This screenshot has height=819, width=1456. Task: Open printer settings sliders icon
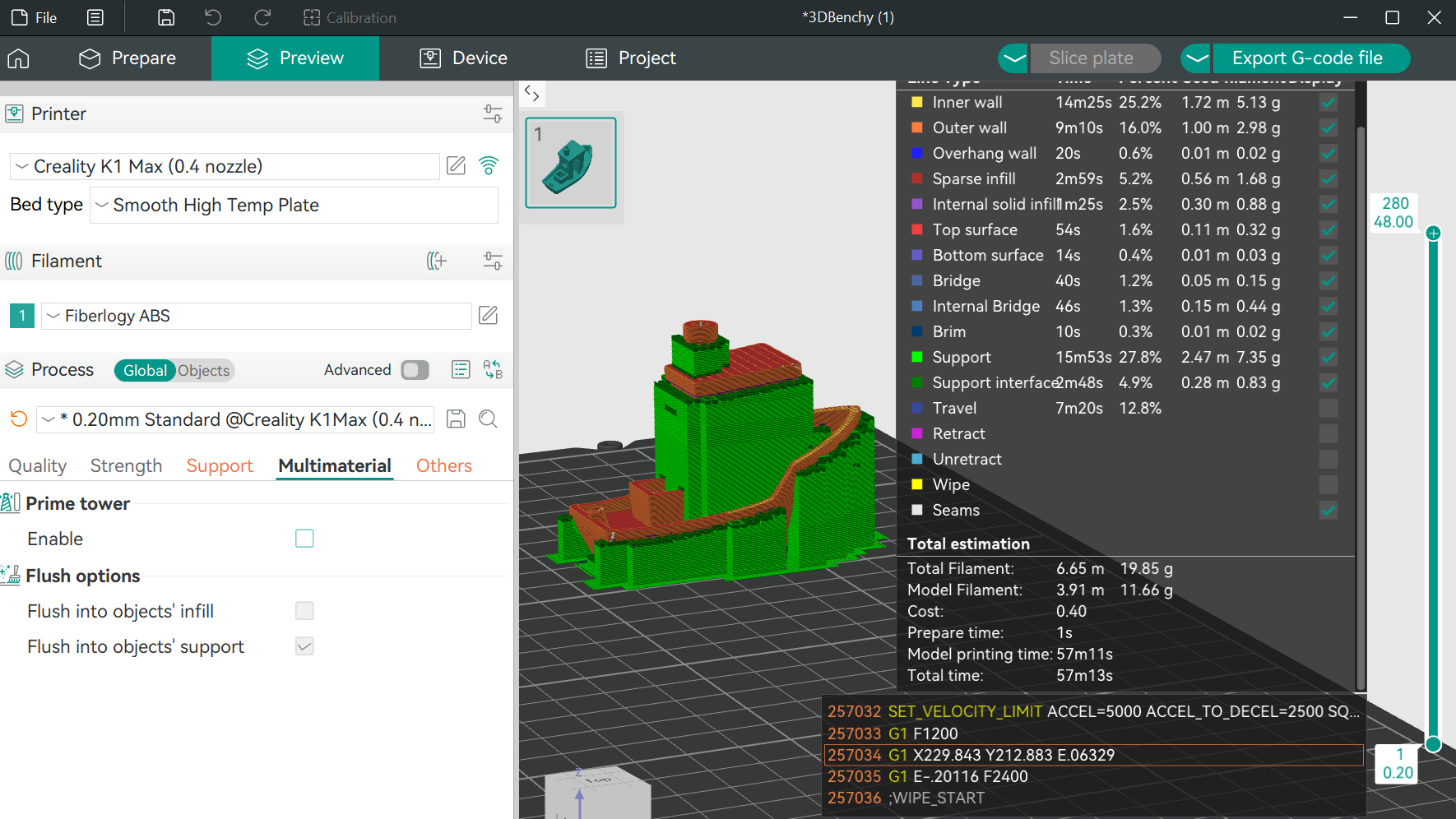tap(493, 113)
